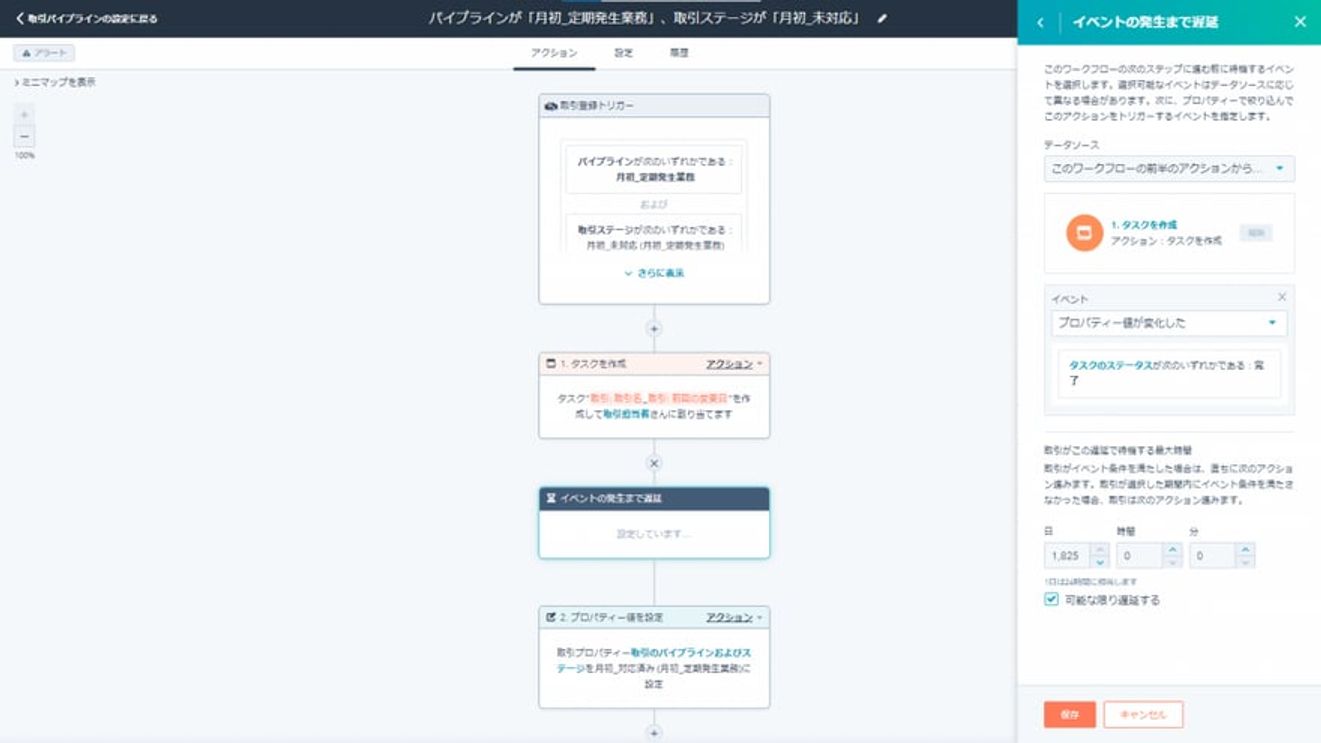The height and width of the screenshot is (743, 1321).
Task: Add action with plus below trigger card
Action: pyautogui.click(x=654, y=329)
